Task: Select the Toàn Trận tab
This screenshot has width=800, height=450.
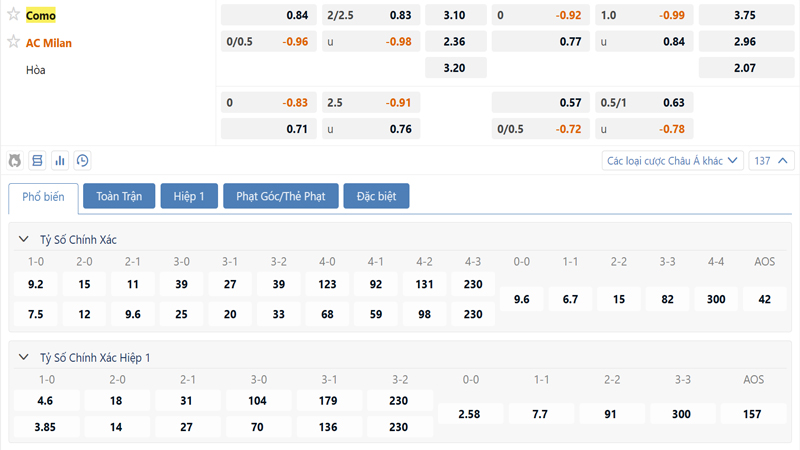Action: [119, 197]
